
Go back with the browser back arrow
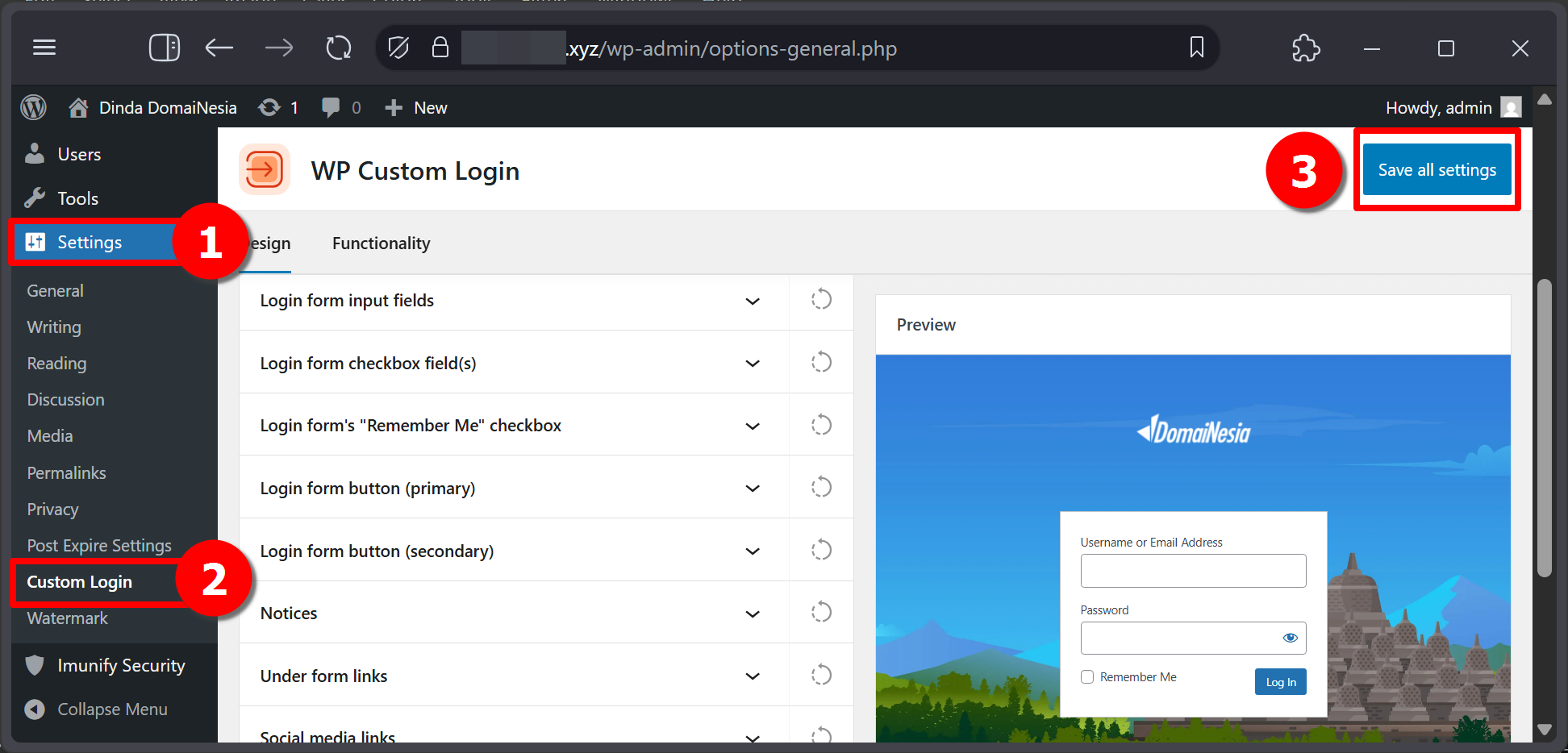(219, 48)
